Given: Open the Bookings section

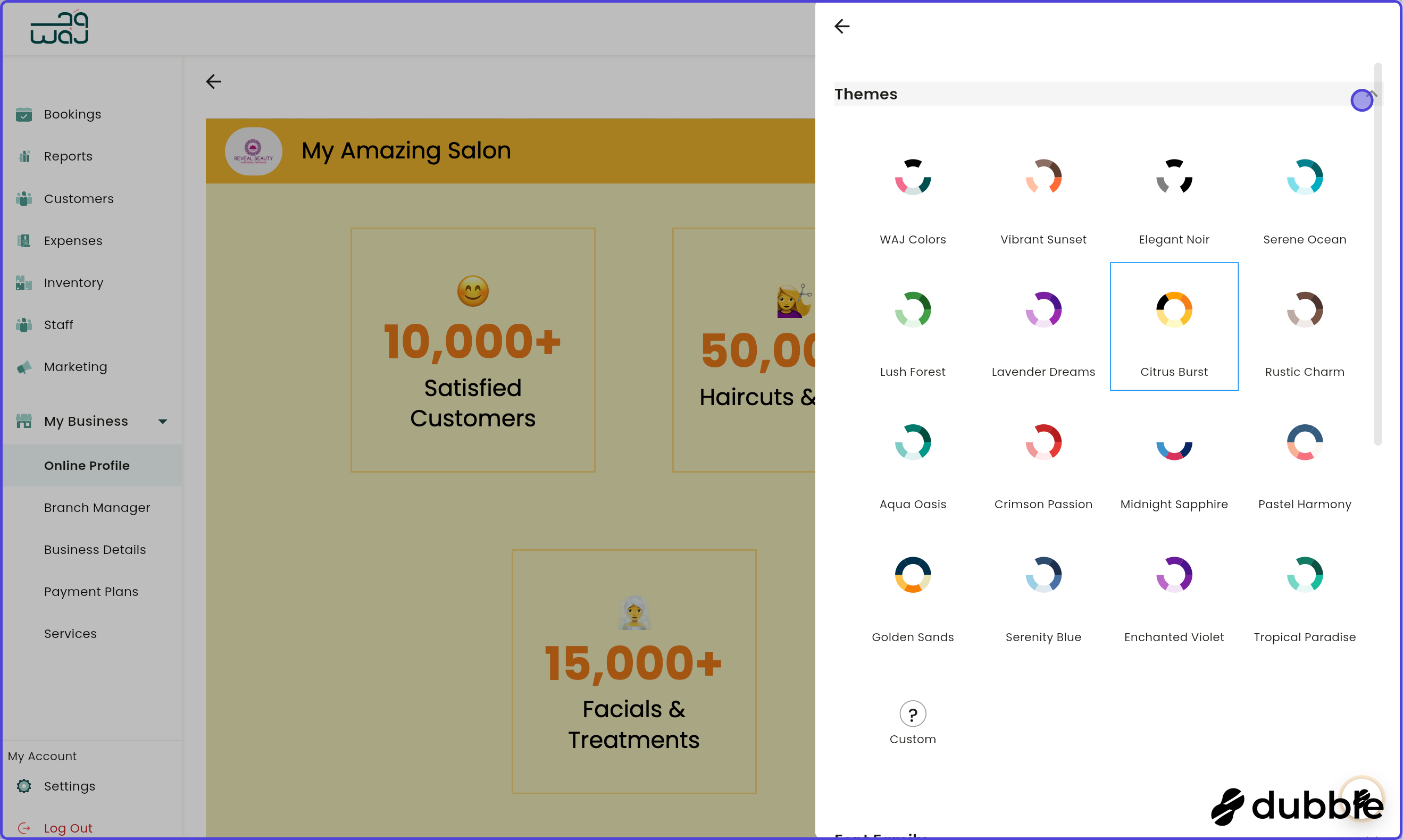Looking at the screenshot, I should (x=71, y=114).
